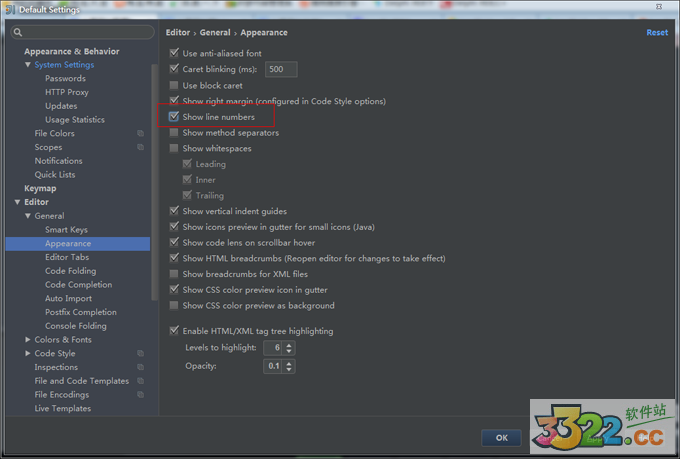Click the icon next to File Encodings
This screenshot has width=680, height=459.
(x=141, y=394)
